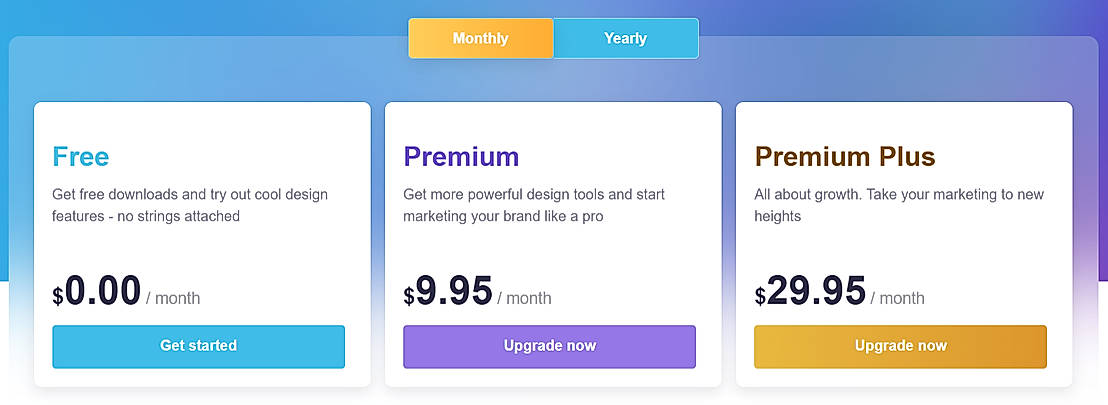Image resolution: width=1108 pixels, height=405 pixels.
Task: Click the dollar sign before 9.95
Action: (409, 296)
